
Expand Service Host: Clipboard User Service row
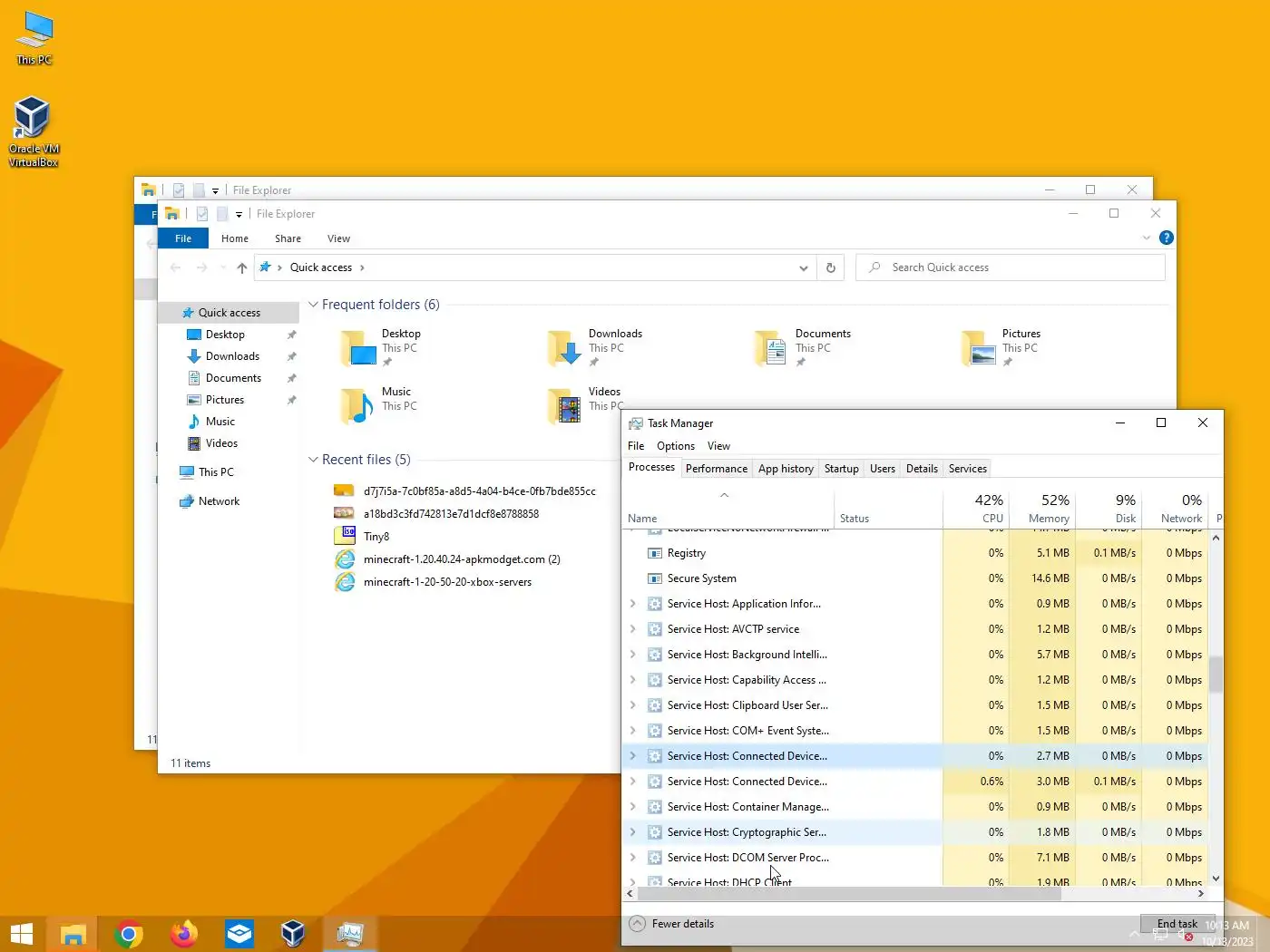point(632,705)
